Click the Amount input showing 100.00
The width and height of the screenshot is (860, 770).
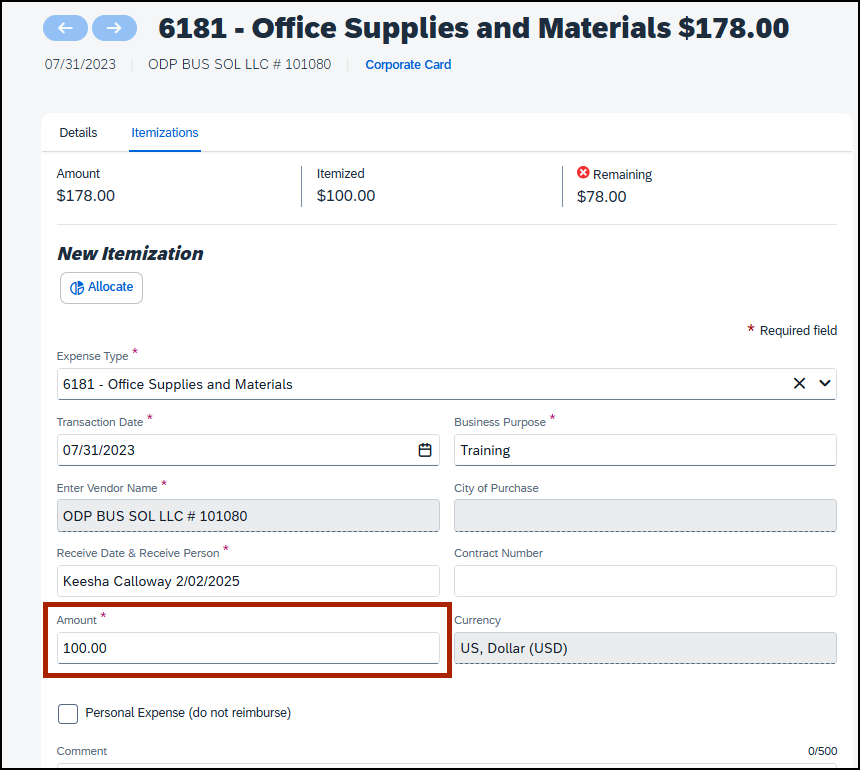[248, 648]
